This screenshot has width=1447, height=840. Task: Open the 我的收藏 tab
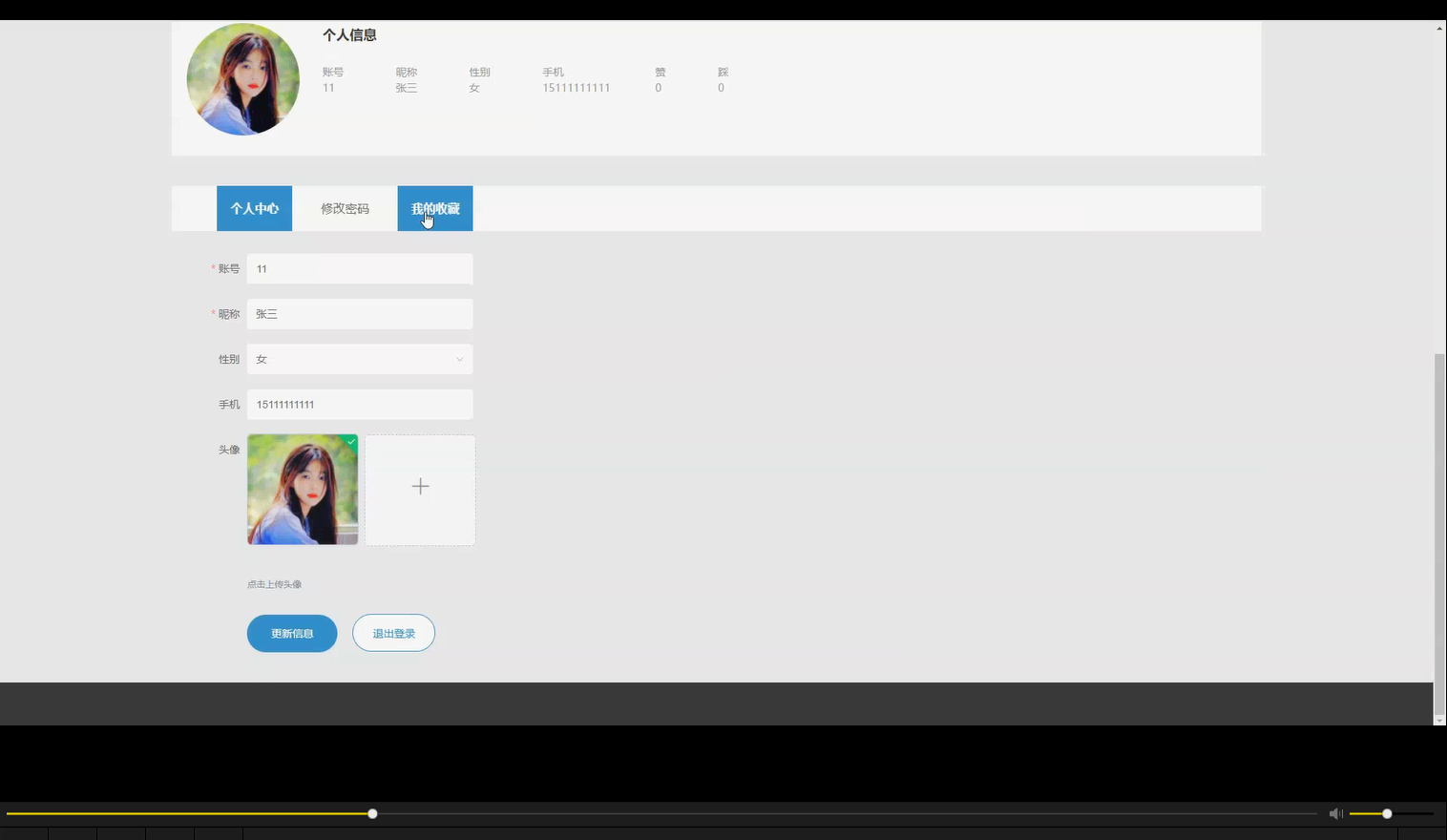click(434, 208)
